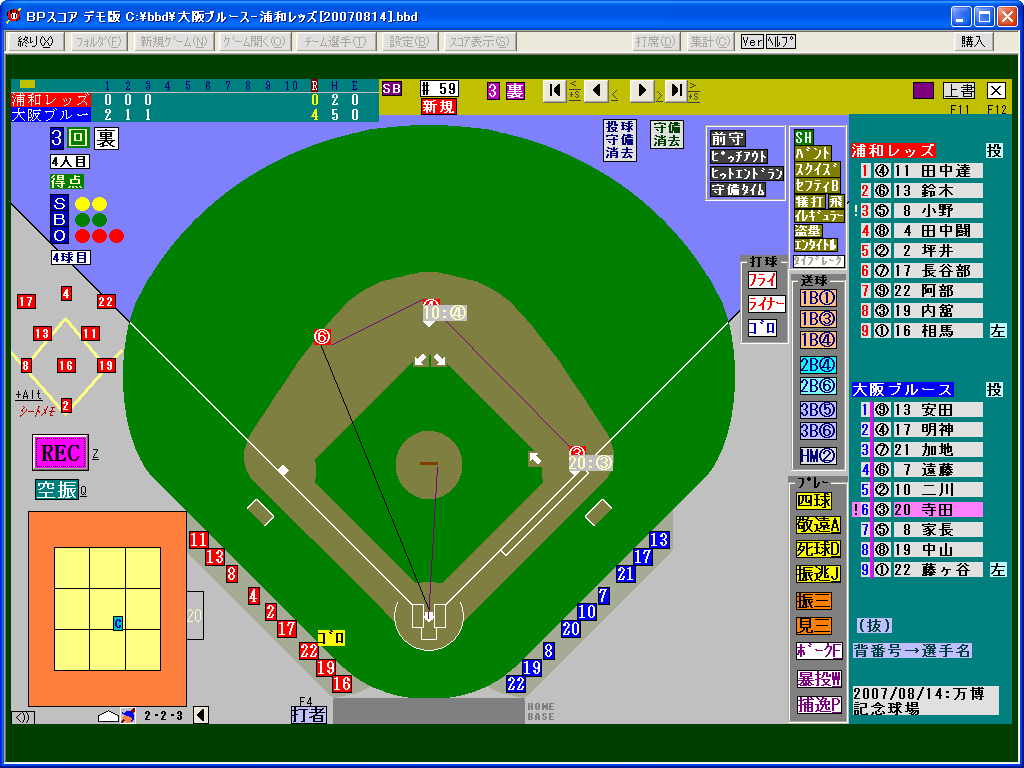Click 投球守備消去 to clear pitch and fielding
The image size is (1024, 768).
[x=619, y=140]
